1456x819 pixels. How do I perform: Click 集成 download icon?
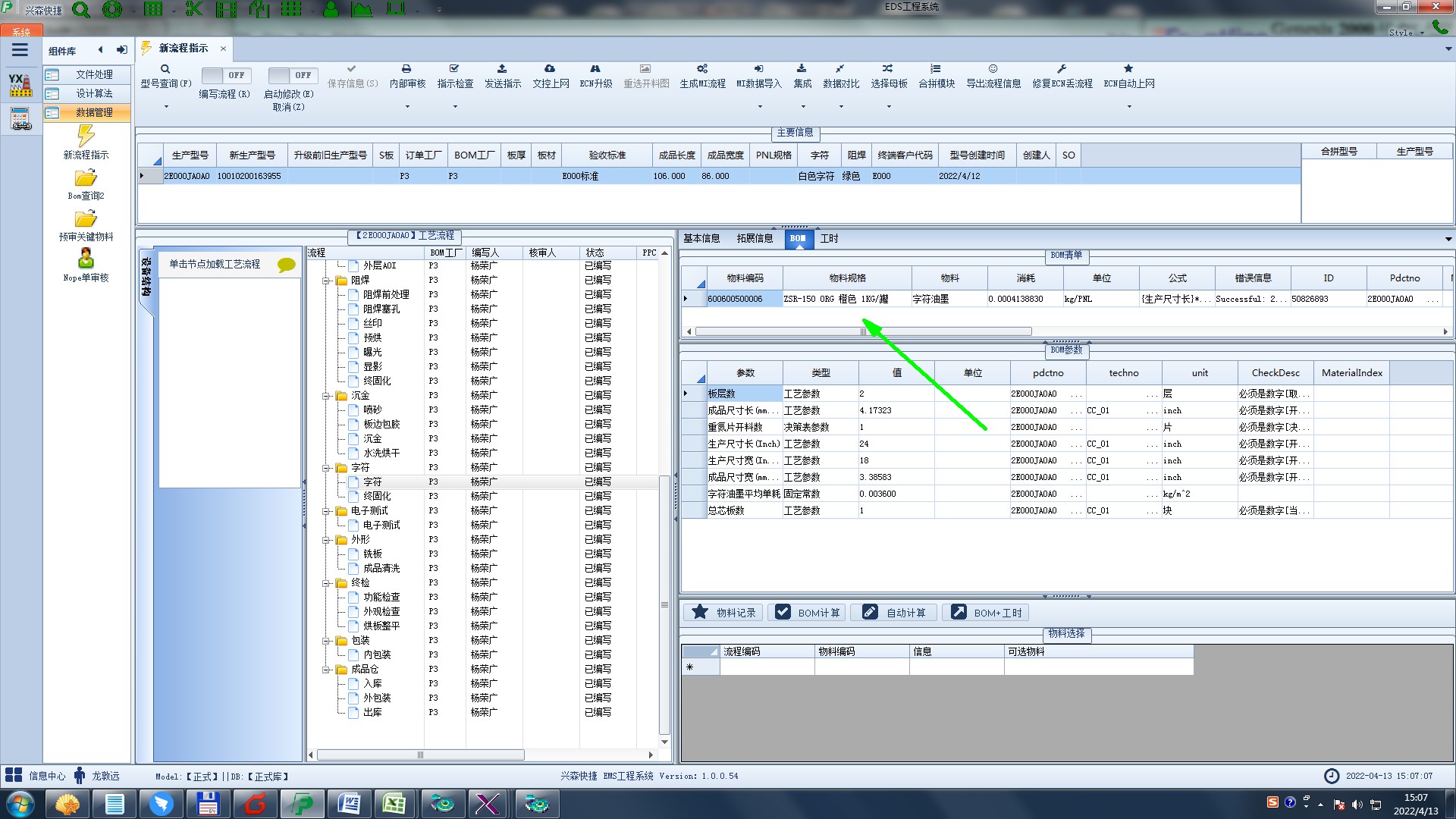tap(802, 69)
